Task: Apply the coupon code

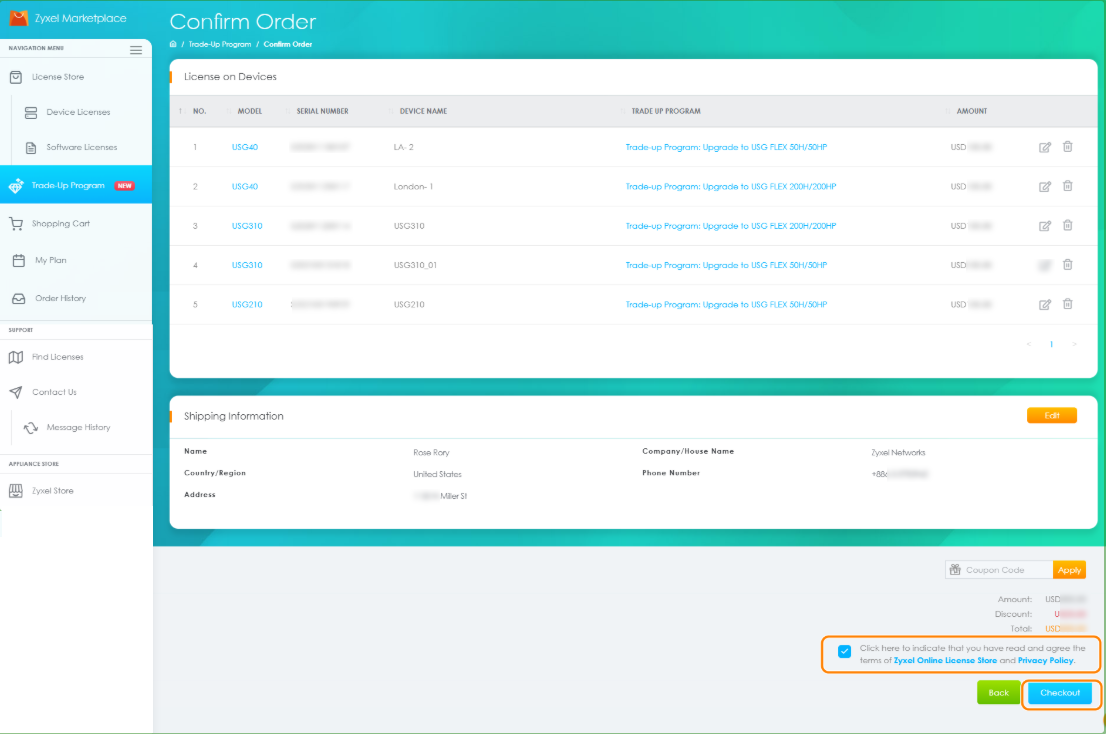Action: click(x=1069, y=570)
